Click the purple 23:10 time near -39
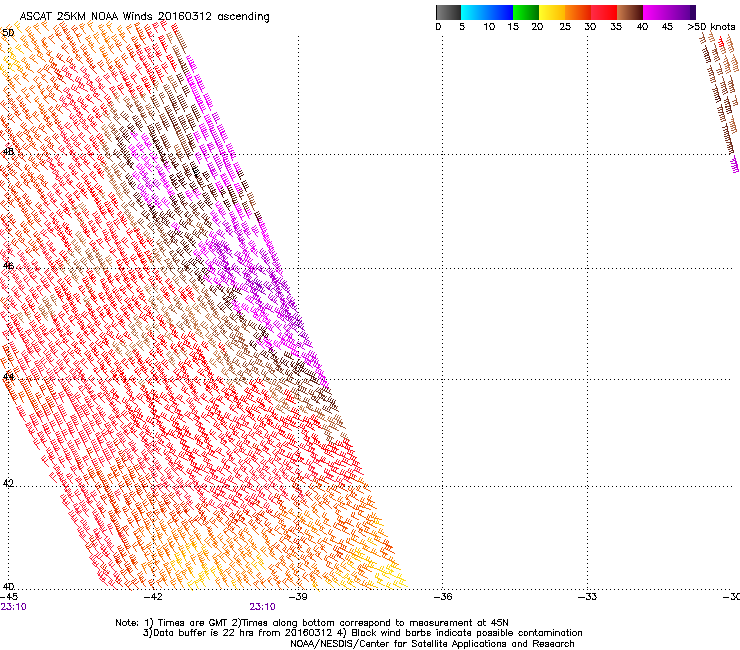The width and height of the screenshot is (740, 650). 262,607
